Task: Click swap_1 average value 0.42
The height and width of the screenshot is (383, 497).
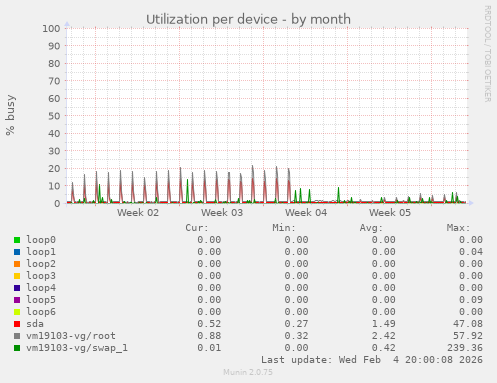Action: [x=383, y=348]
